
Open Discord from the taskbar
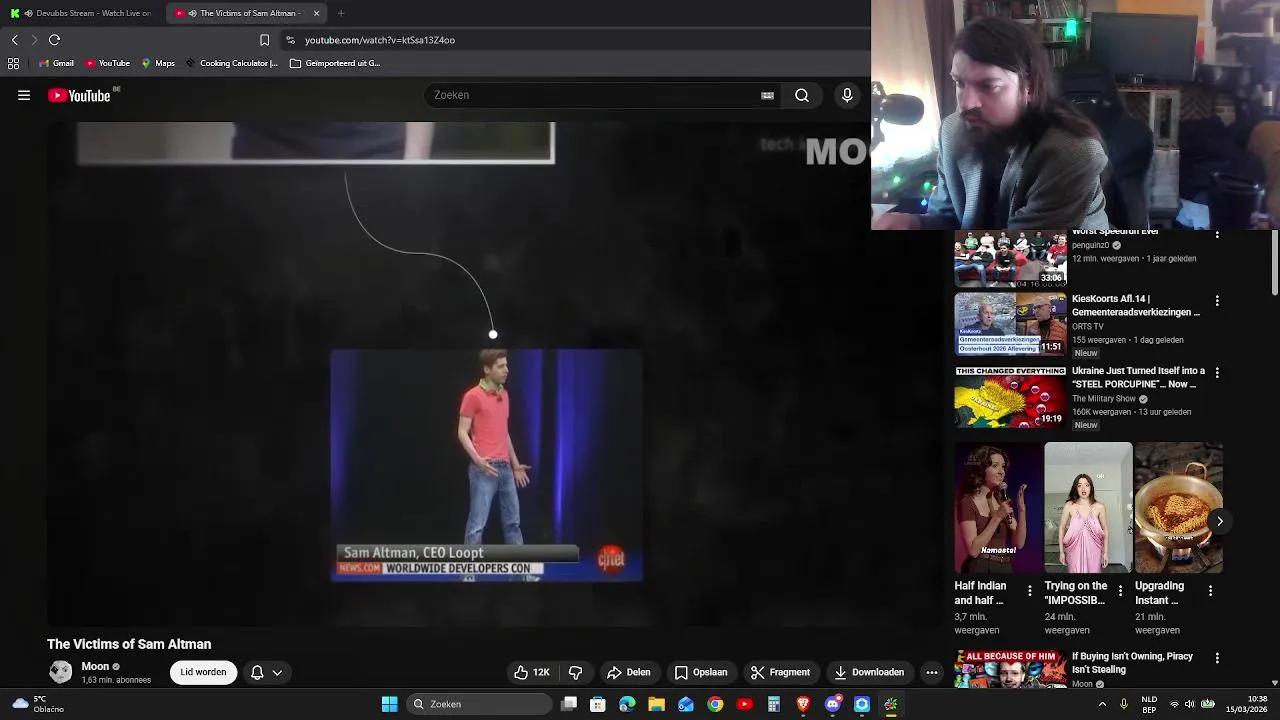tap(832, 704)
